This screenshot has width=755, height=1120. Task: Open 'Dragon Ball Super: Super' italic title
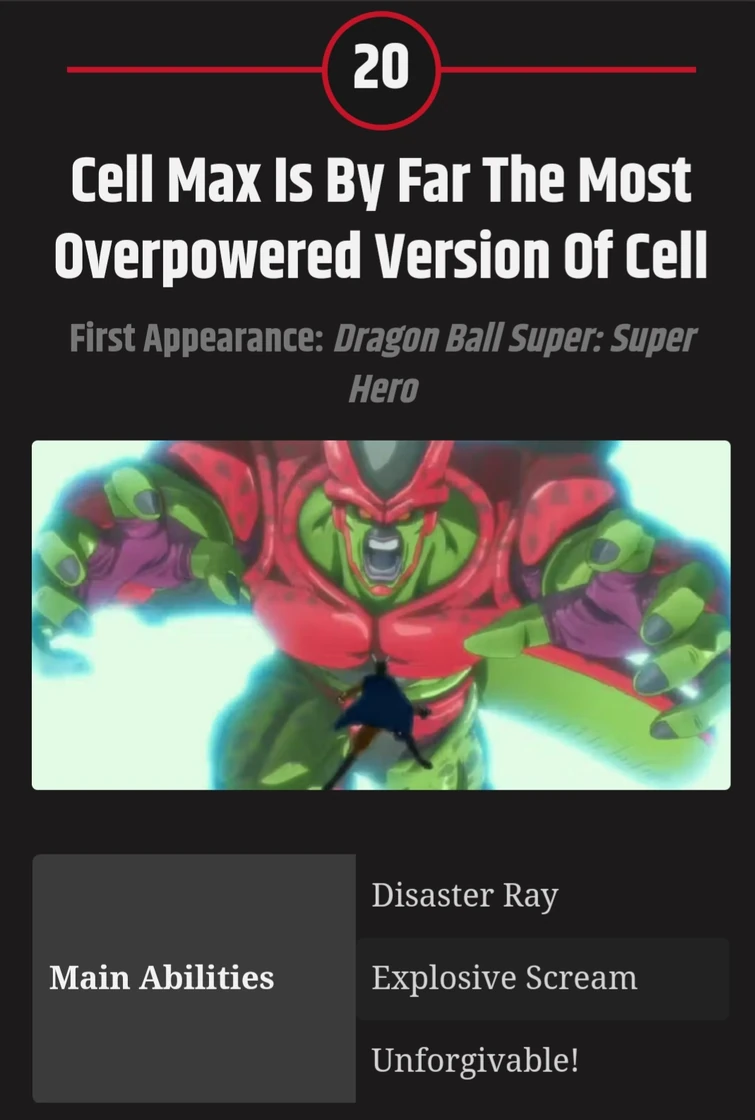coord(514,339)
